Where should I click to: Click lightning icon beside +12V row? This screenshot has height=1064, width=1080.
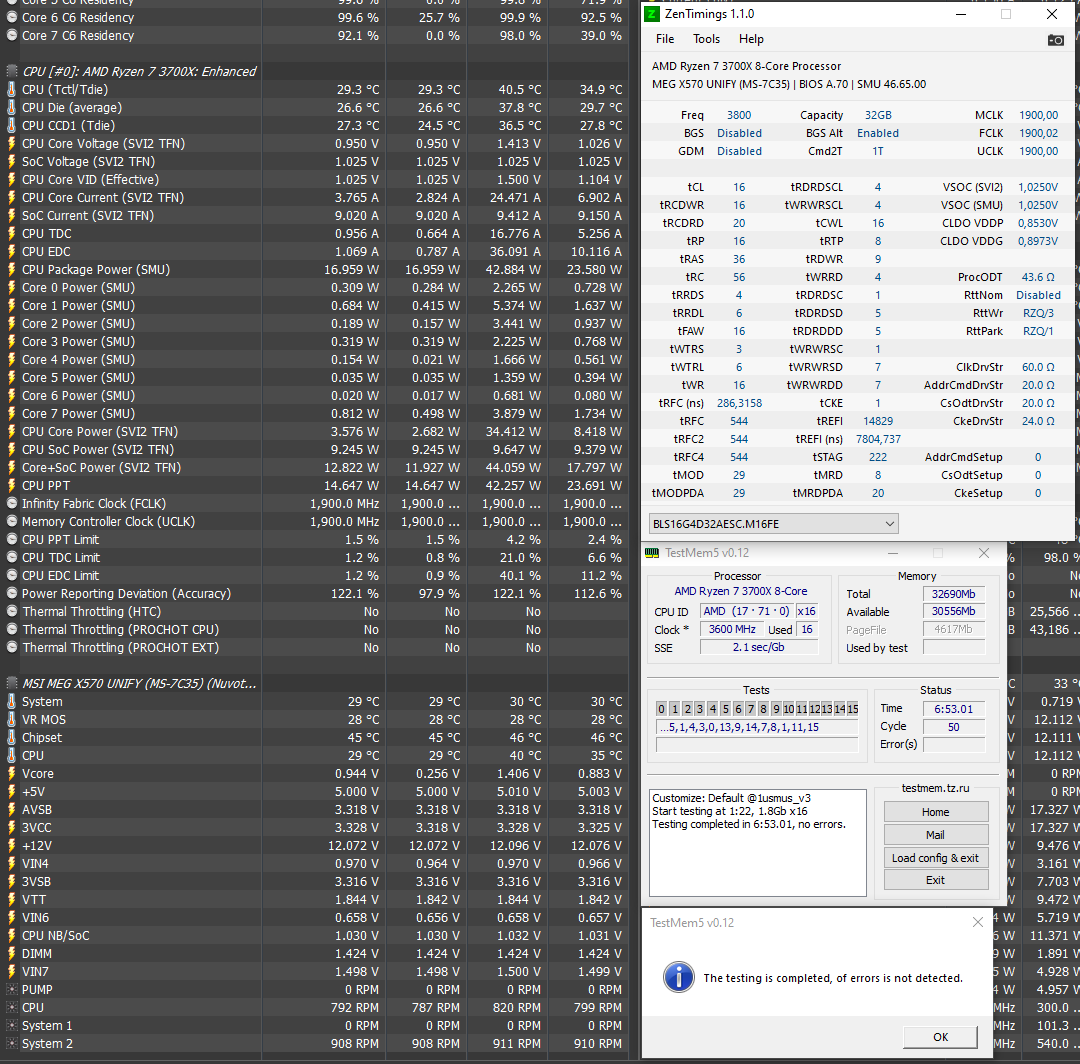point(12,845)
